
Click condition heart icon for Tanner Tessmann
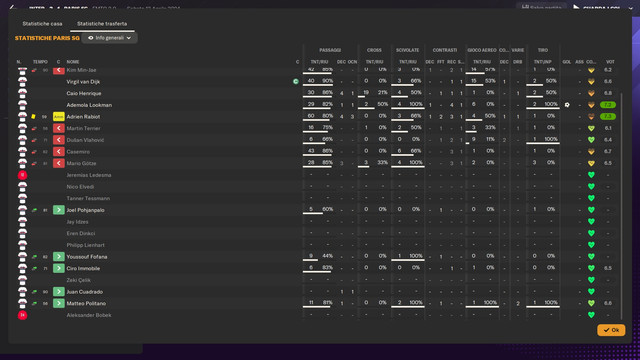(591, 198)
